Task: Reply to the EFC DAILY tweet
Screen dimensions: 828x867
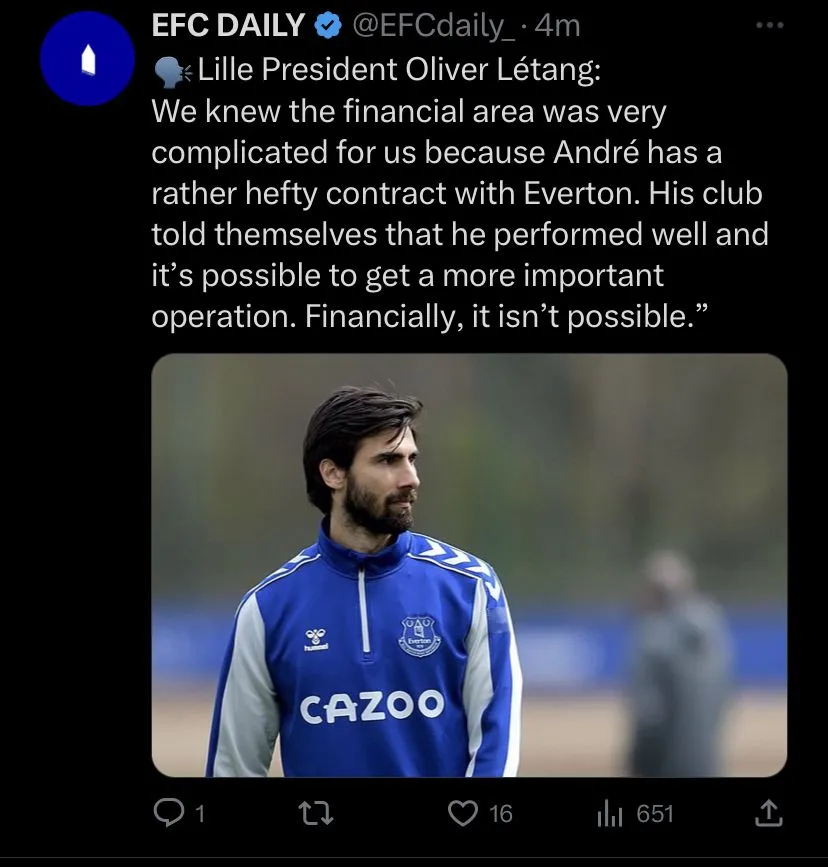Action: 166,814
